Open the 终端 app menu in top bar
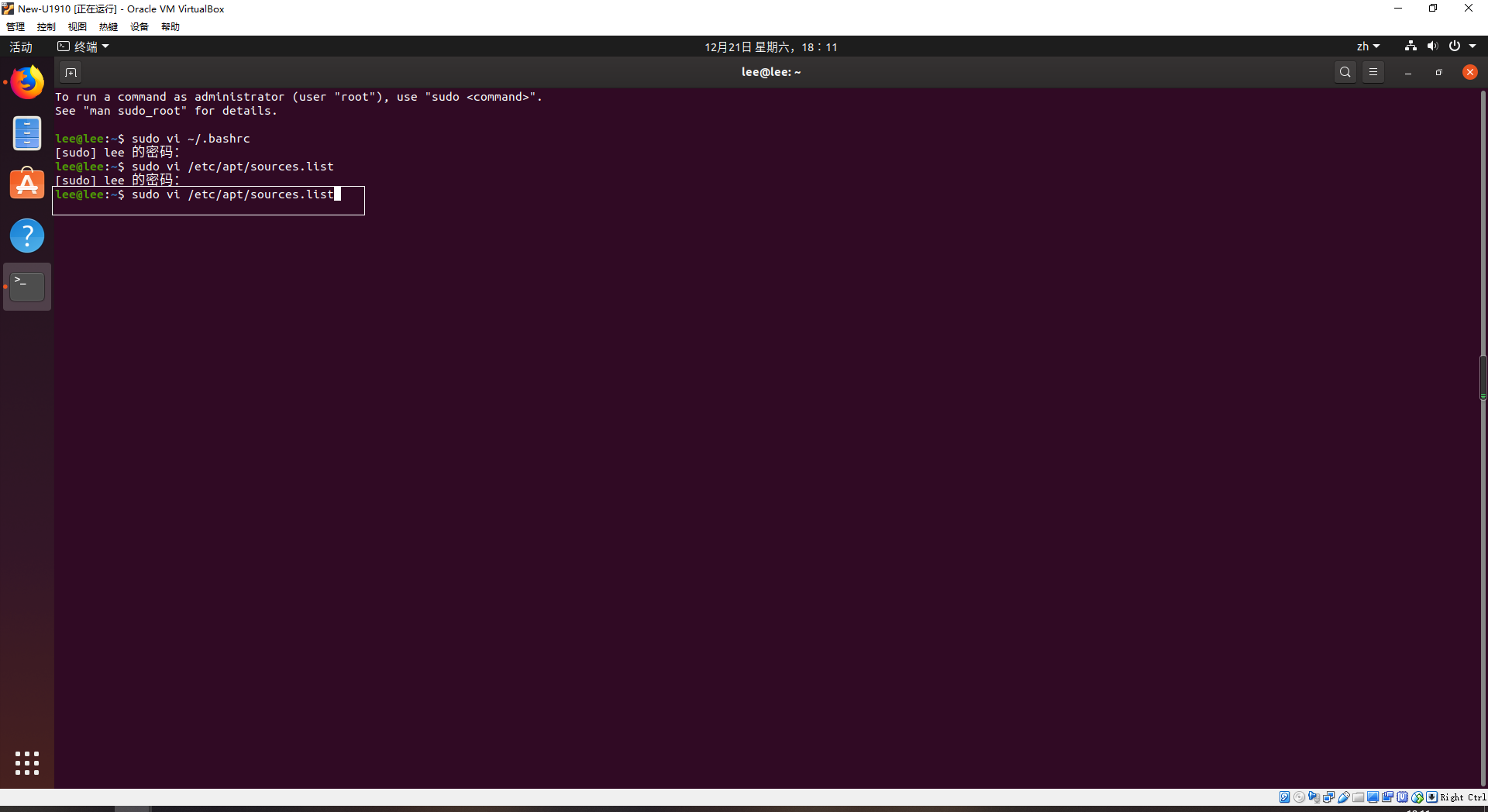The width and height of the screenshot is (1488, 812). pyautogui.click(x=84, y=46)
